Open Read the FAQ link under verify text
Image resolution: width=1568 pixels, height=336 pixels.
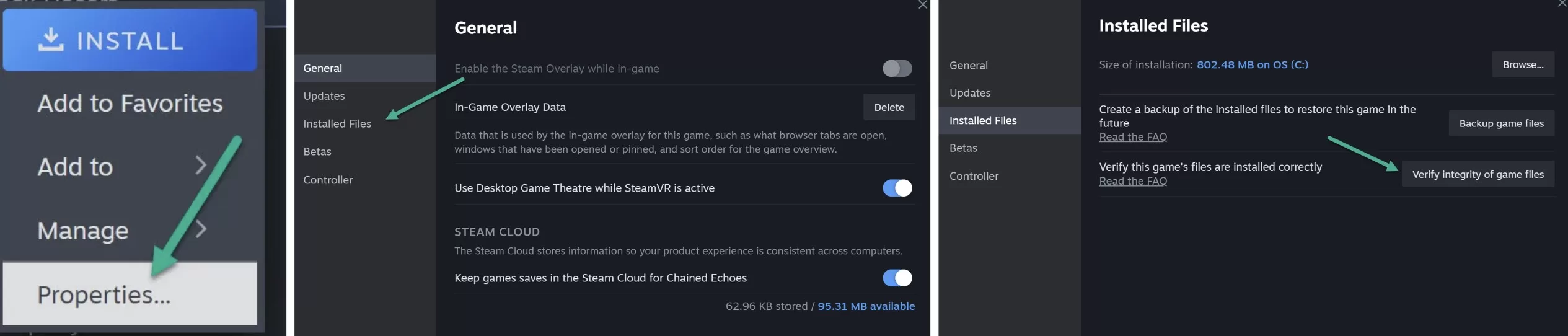[x=1133, y=181]
